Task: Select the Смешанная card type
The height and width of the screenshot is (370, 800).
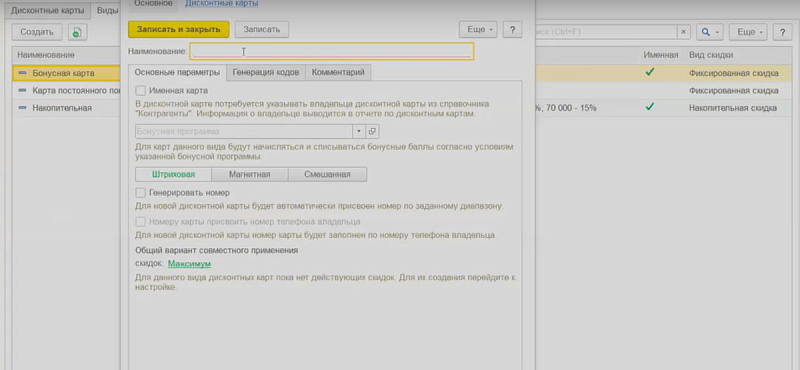Action: 327,174
